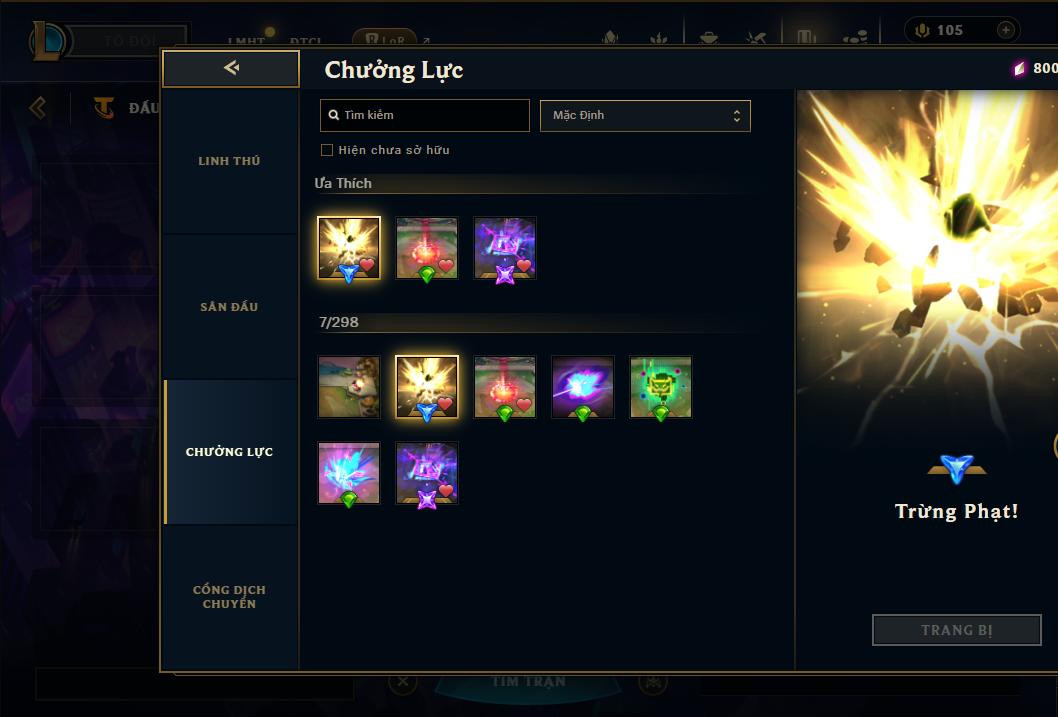Click the plus icon beside 105 currency
Viewport: 1058px width, 717px height.
1006,30
